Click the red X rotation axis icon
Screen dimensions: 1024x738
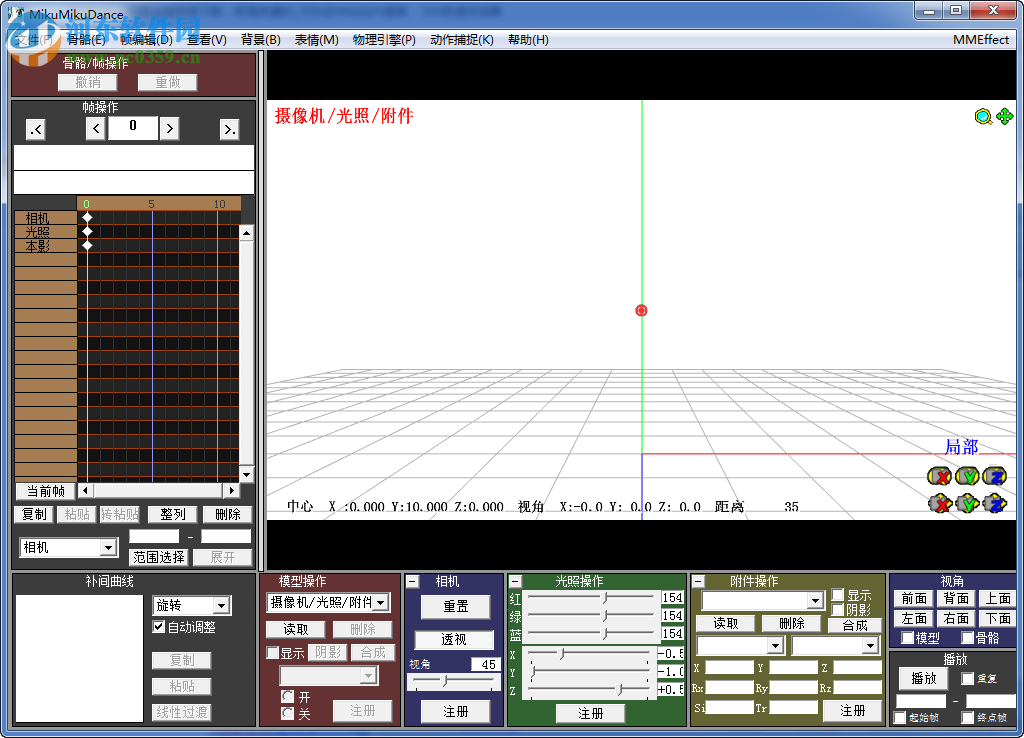pos(940,476)
